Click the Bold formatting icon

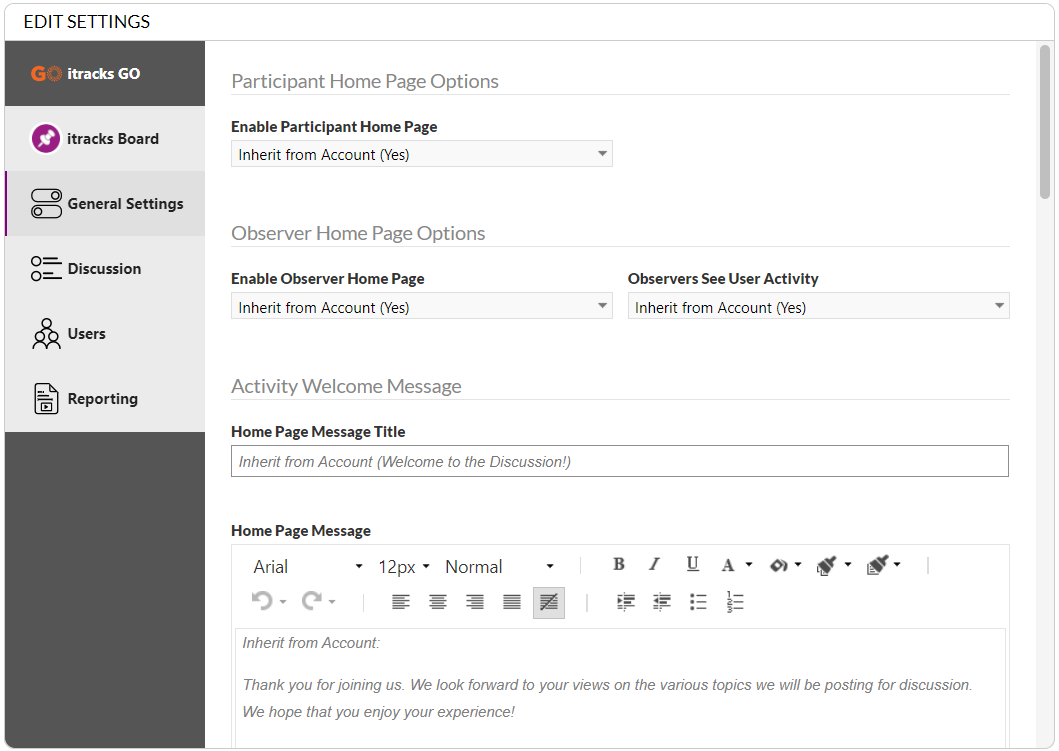619,565
